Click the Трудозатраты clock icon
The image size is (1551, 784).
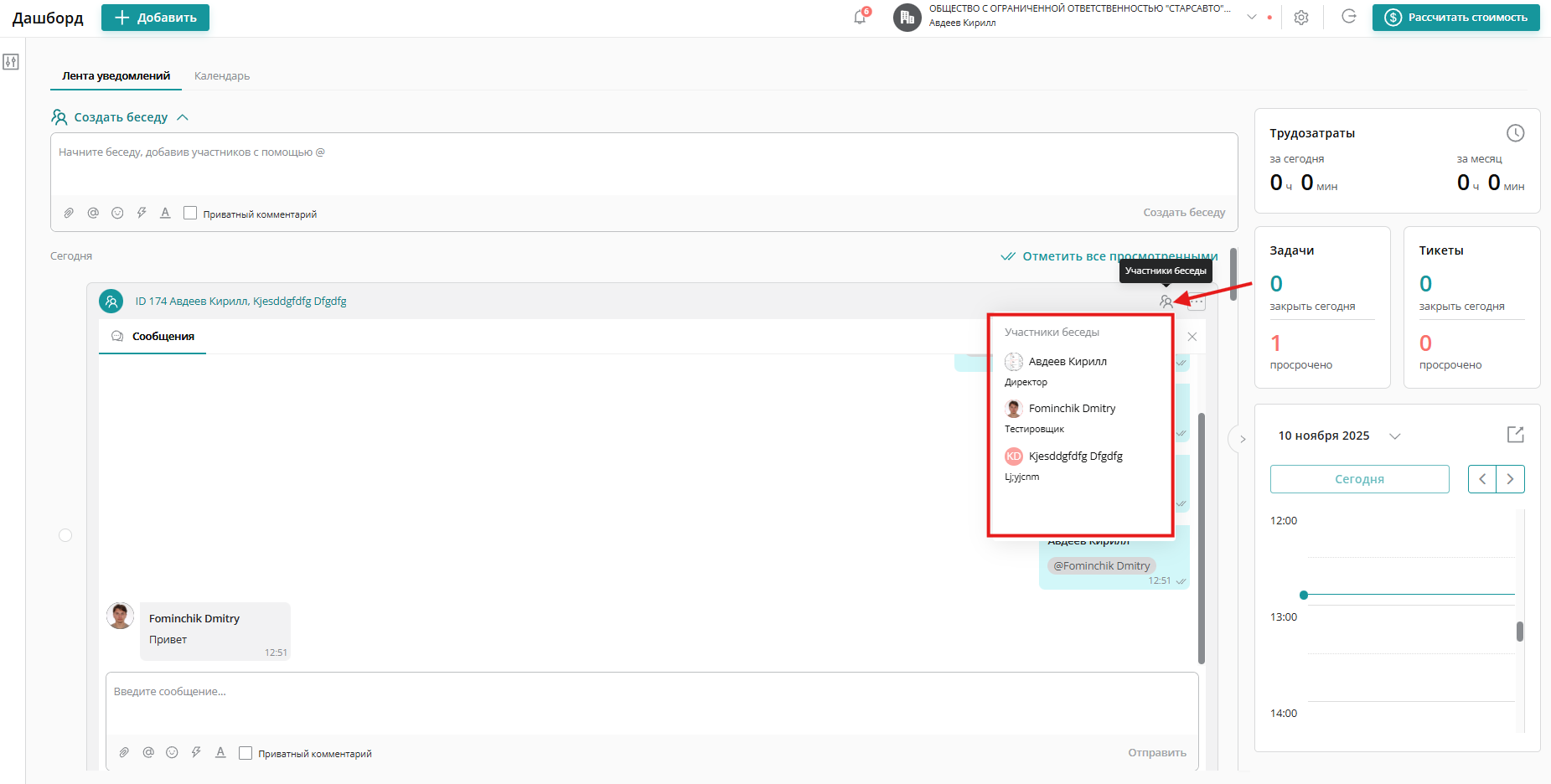[1515, 133]
